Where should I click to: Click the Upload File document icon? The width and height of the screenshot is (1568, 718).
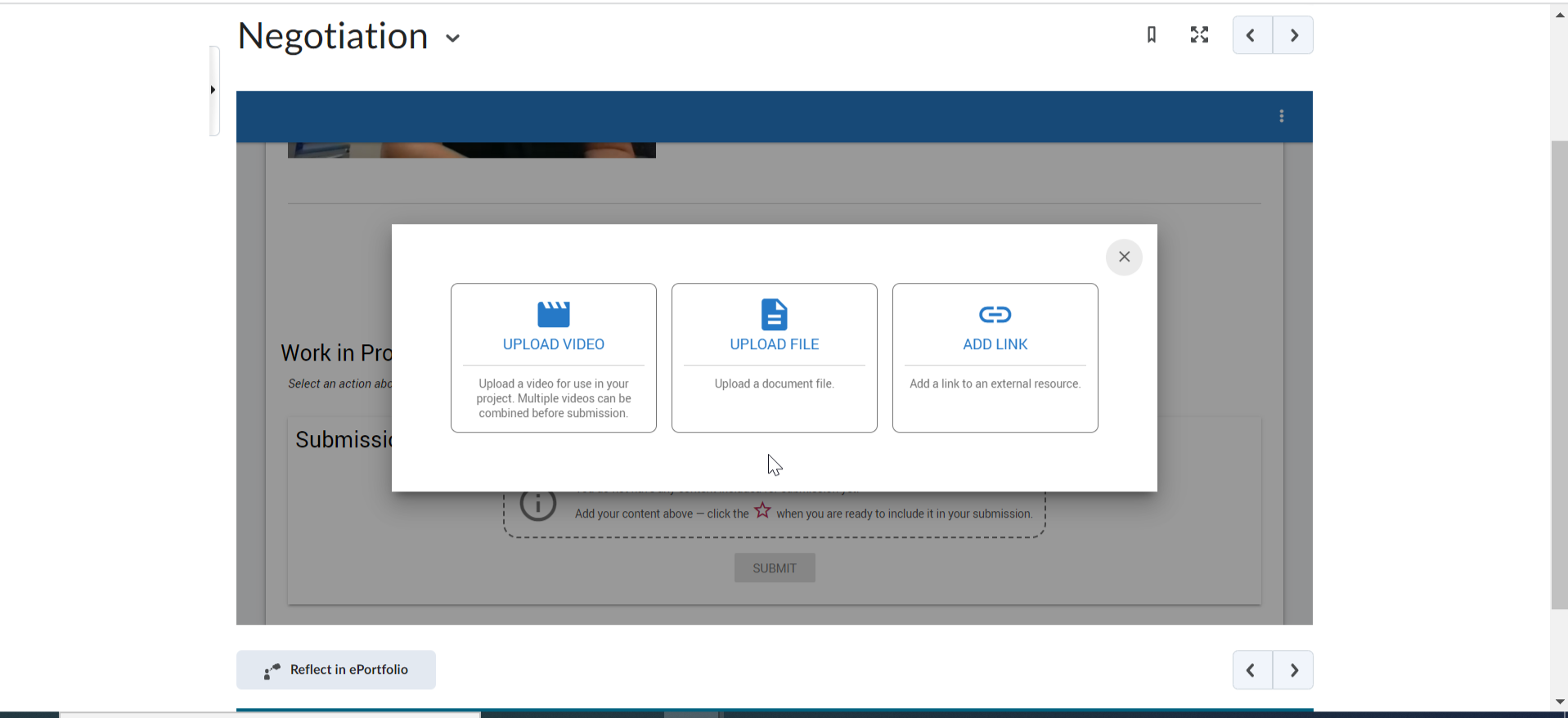point(774,314)
